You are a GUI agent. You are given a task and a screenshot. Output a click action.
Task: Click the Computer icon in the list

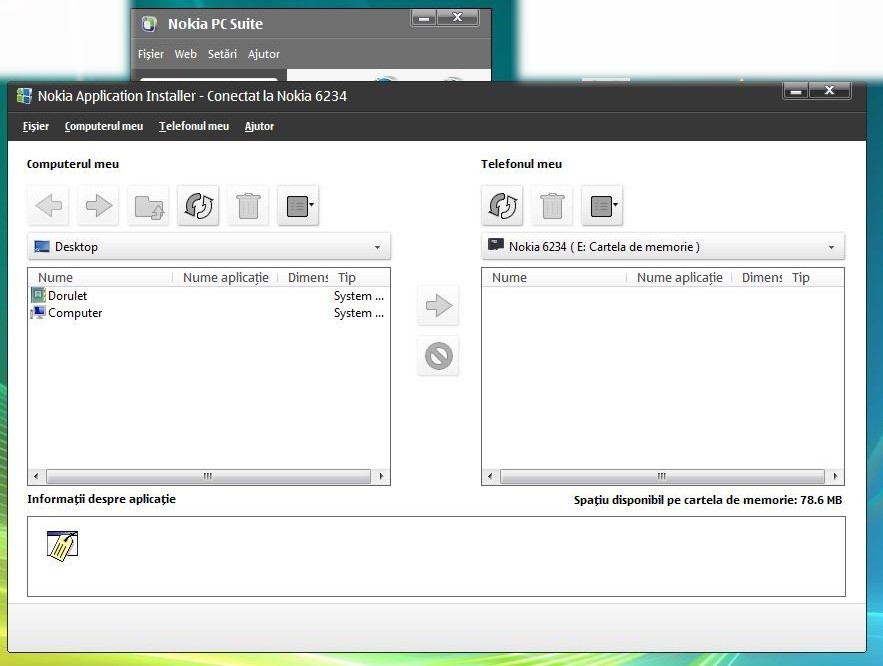pyautogui.click(x=38, y=312)
